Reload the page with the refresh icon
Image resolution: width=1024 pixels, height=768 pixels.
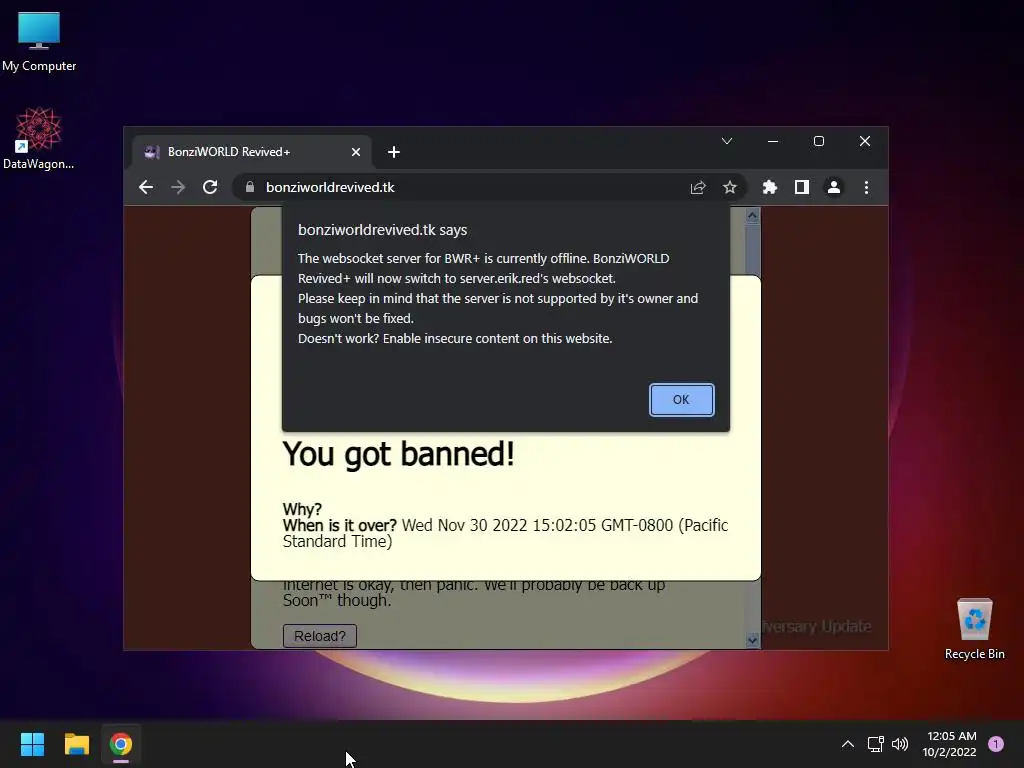[210, 187]
